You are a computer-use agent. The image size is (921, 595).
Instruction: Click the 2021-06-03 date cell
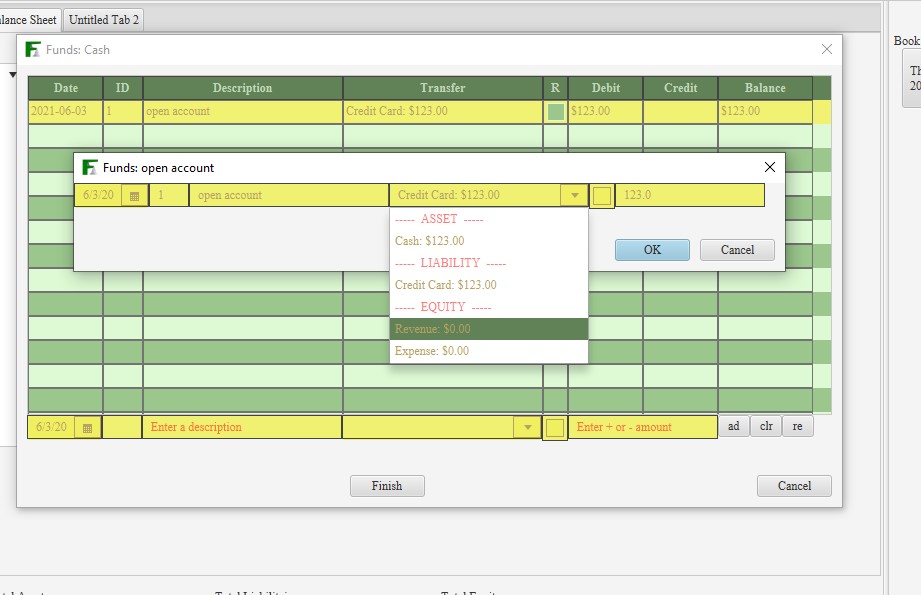coord(66,112)
